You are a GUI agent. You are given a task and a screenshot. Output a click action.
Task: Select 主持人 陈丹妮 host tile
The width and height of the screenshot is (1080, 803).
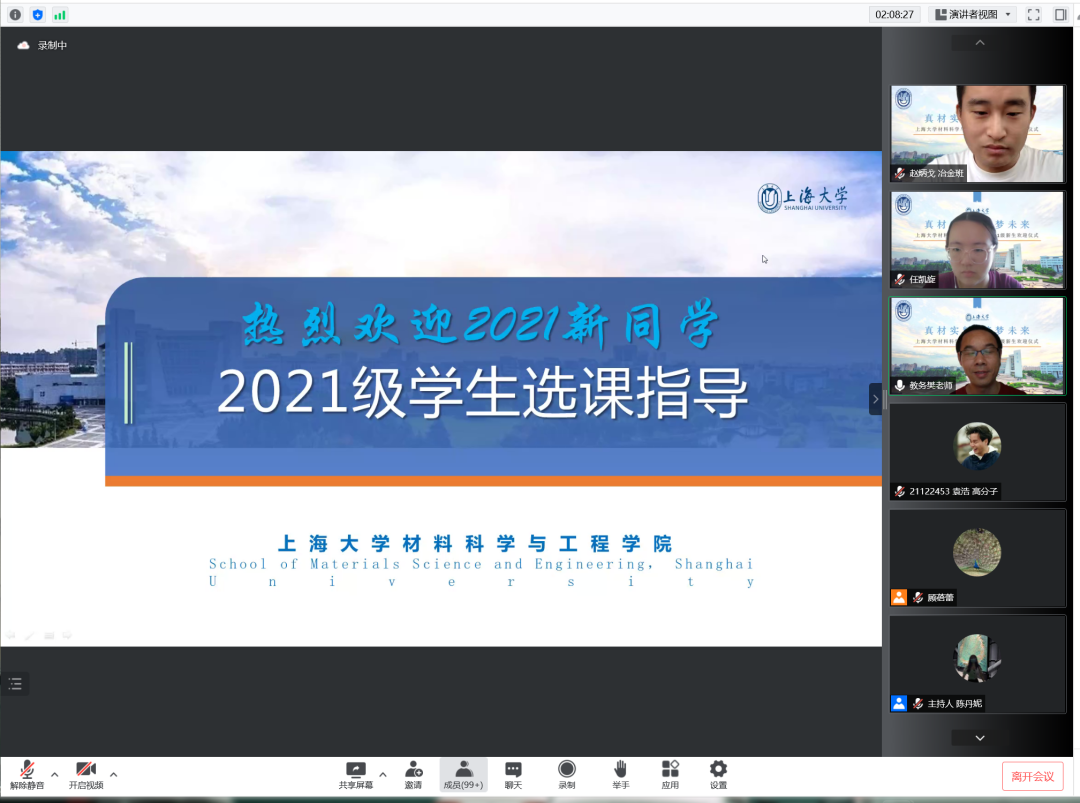pos(977,664)
